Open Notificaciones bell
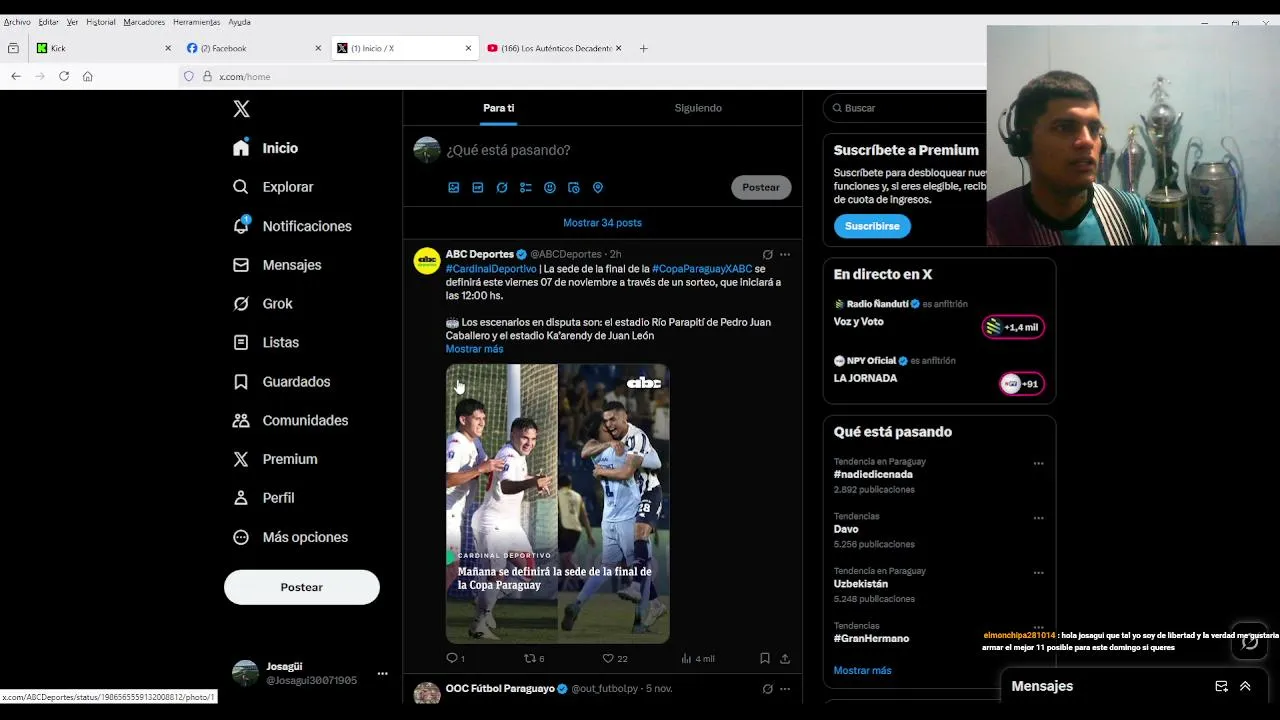Image resolution: width=1280 pixels, height=720 pixels. 291,226
